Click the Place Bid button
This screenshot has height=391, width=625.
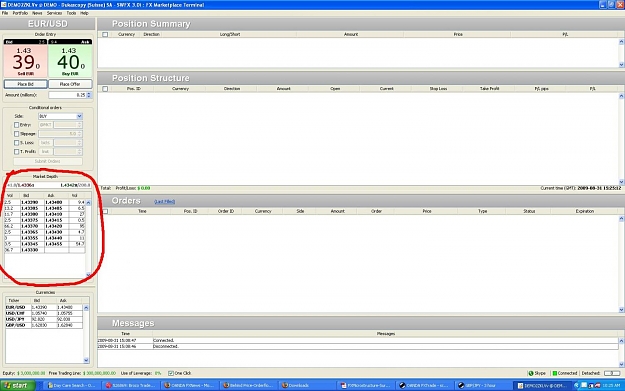[x=26, y=84]
